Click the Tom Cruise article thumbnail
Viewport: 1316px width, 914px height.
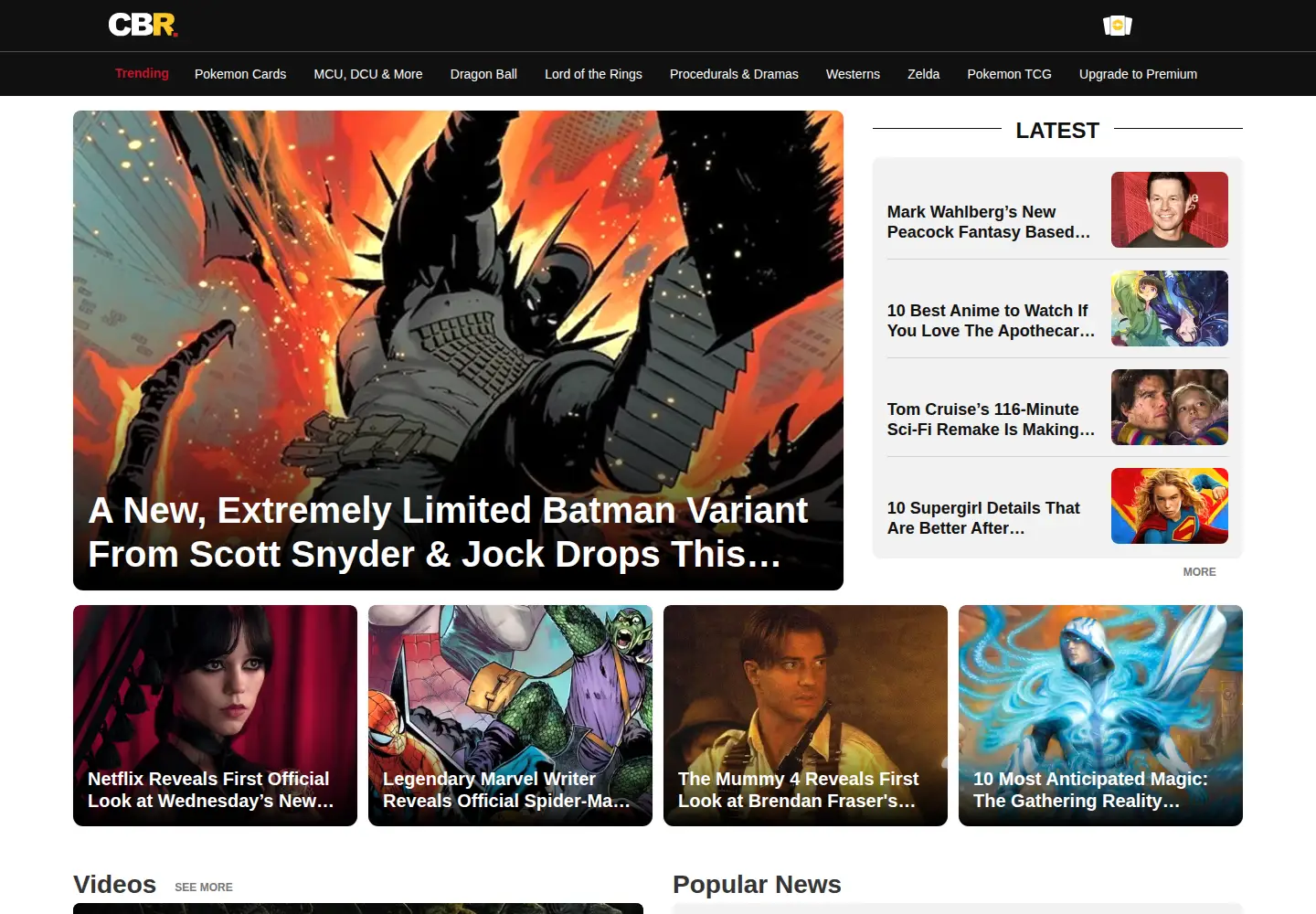pyautogui.click(x=1170, y=407)
